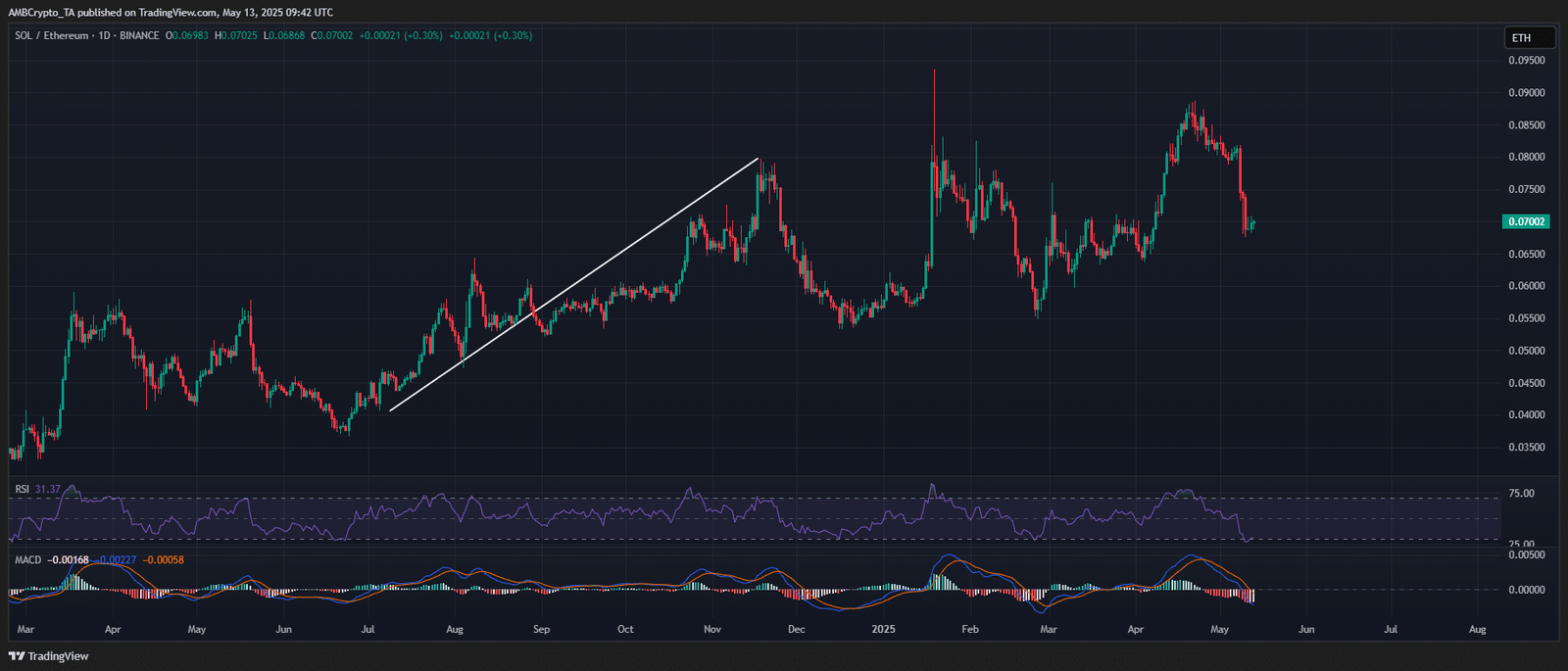Image resolution: width=1568 pixels, height=671 pixels.
Task: Click the Nov label on time axis
Action: 712,629
